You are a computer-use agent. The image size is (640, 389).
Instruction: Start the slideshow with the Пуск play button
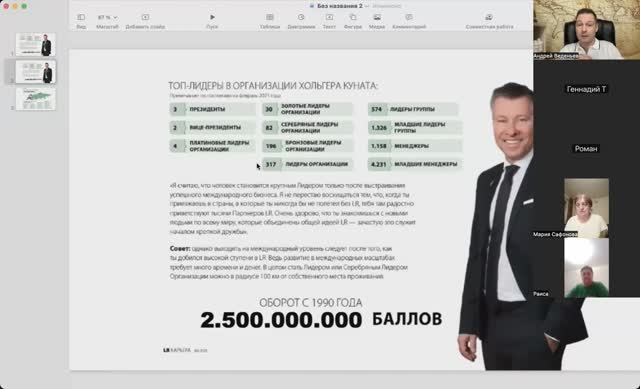point(212,17)
